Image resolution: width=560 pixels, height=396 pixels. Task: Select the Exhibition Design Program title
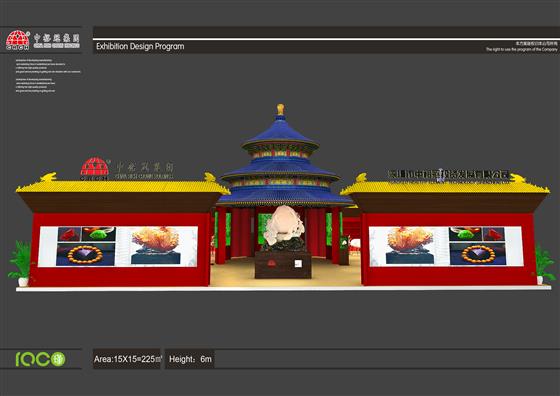pyautogui.click(x=140, y=46)
